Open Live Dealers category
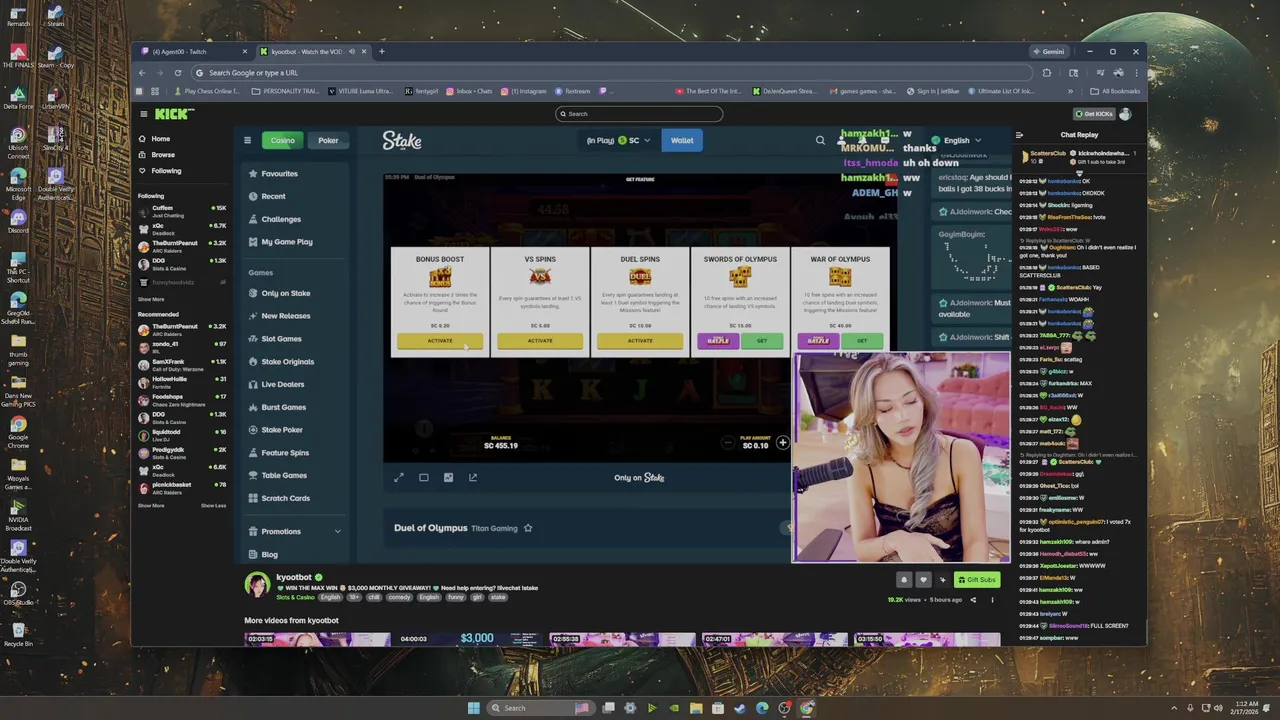 [276, 384]
